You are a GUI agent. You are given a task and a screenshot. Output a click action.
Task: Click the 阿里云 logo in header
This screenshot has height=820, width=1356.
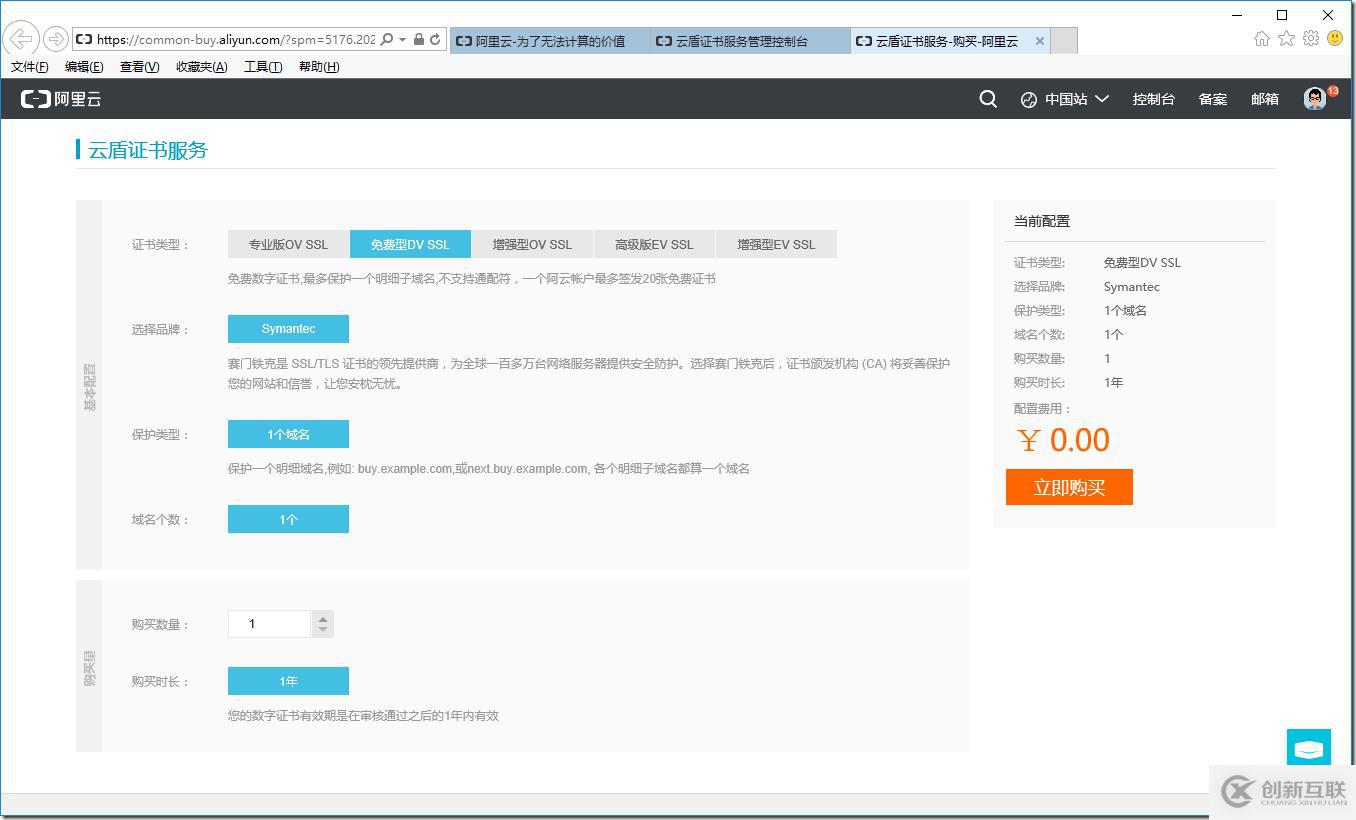pyautogui.click(x=61, y=99)
